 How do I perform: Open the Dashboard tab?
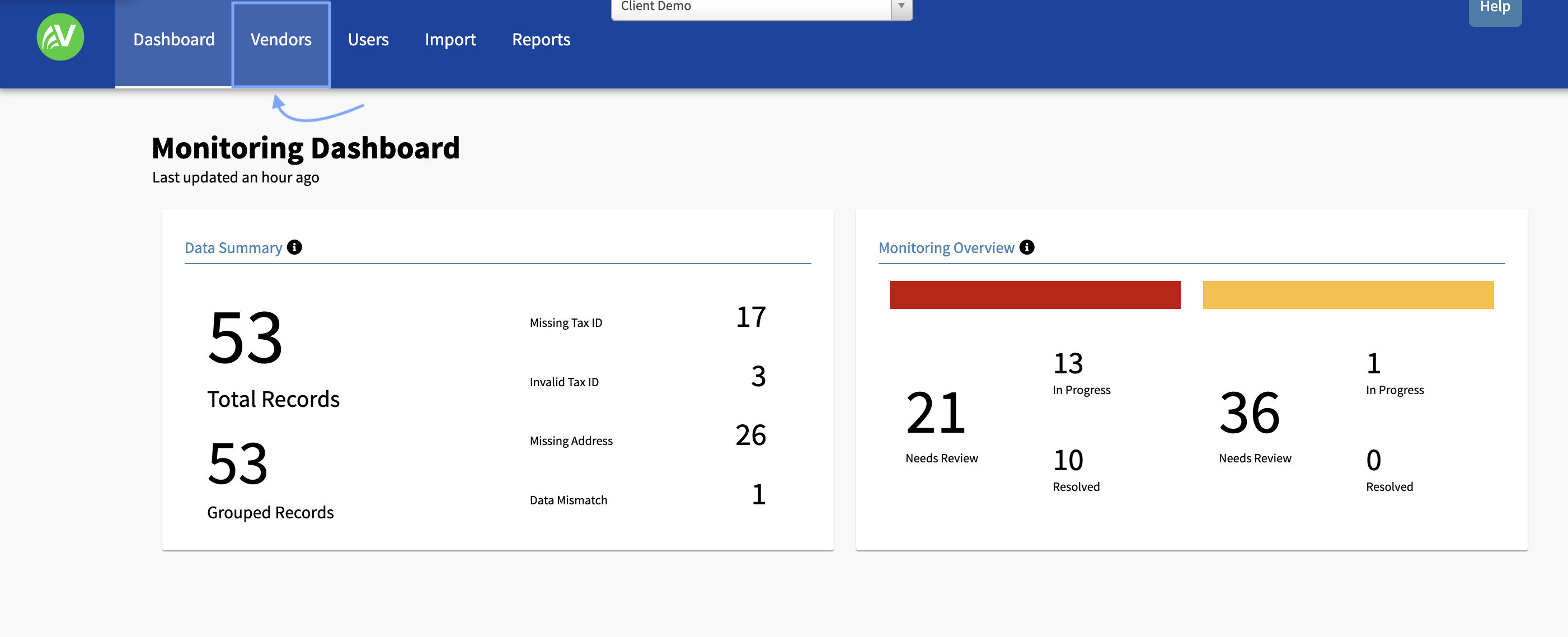(x=173, y=40)
